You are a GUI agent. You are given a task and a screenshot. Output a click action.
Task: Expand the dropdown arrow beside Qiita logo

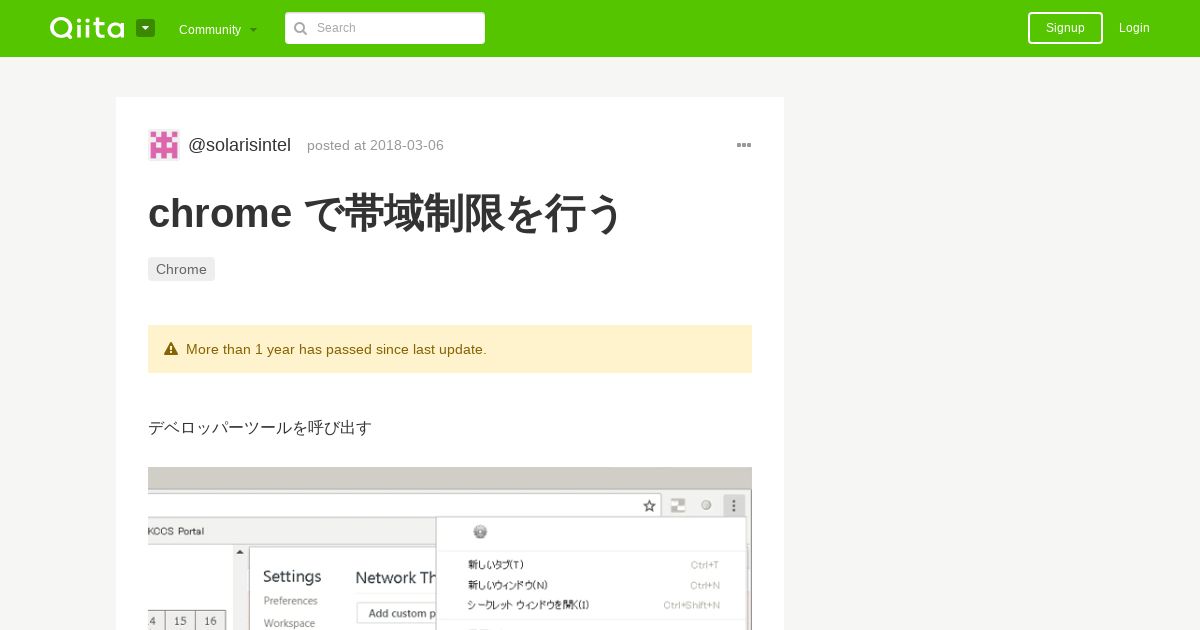click(145, 28)
